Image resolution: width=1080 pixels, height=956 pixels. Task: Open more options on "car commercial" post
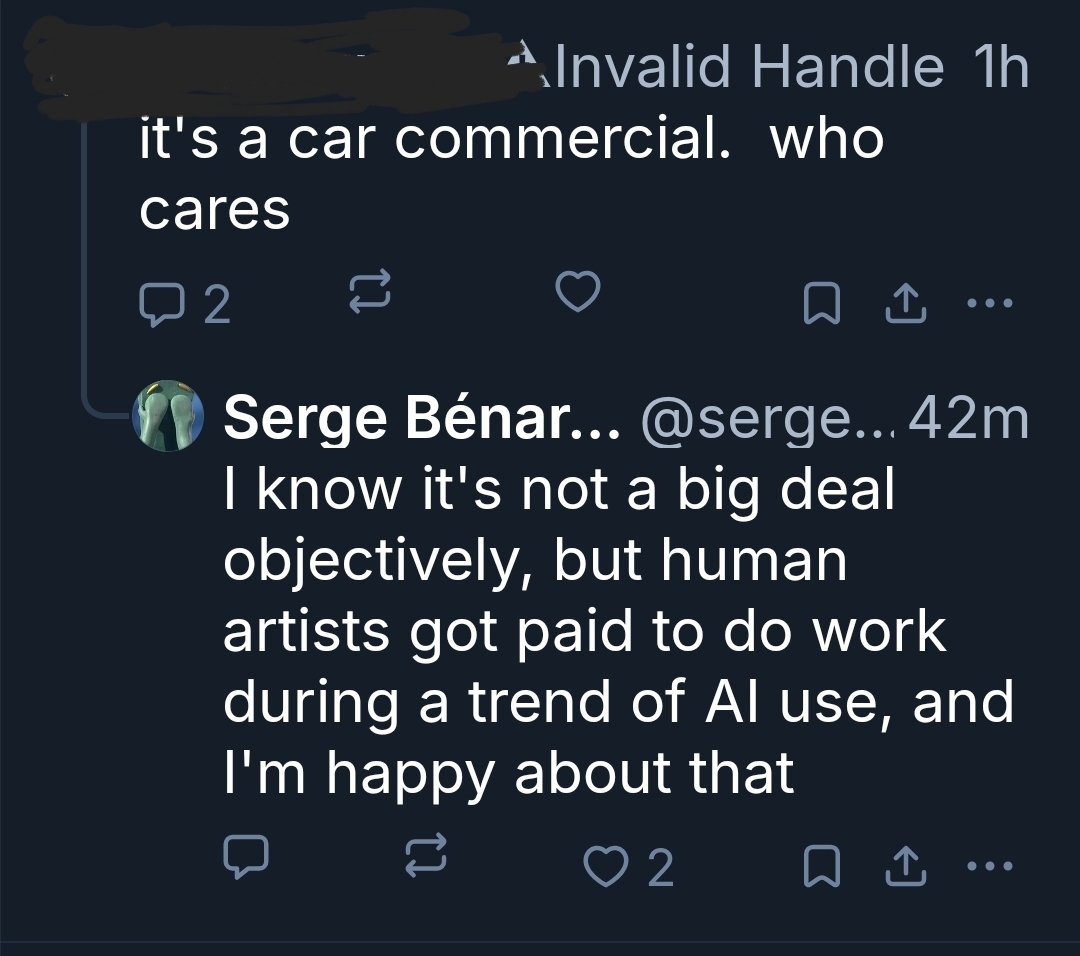(990, 302)
